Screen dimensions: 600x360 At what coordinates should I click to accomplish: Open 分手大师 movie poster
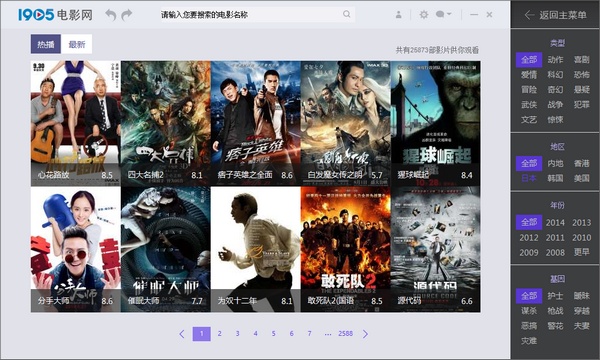pyautogui.click(x=76, y=249)
